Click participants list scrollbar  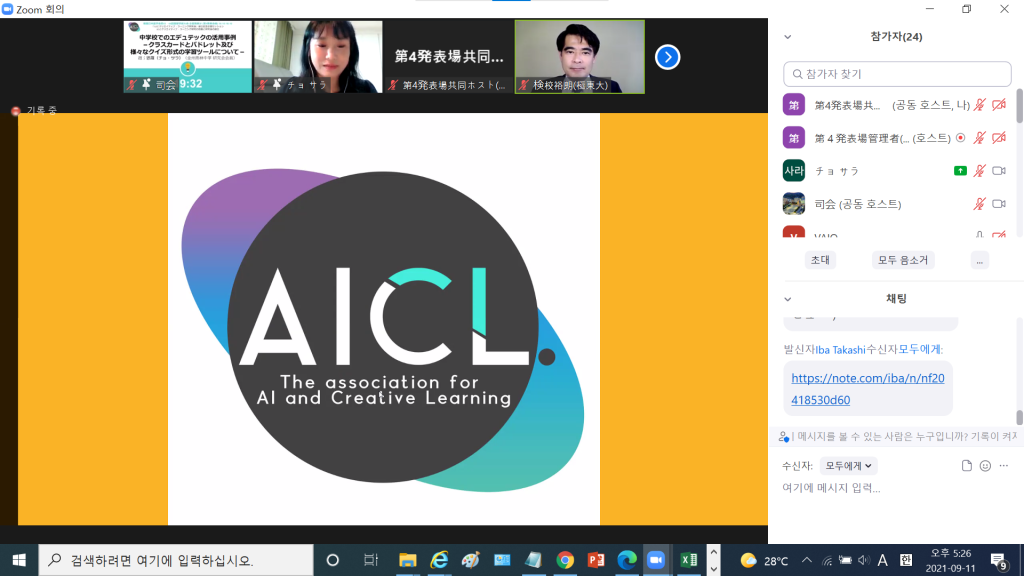(1019, 106)
